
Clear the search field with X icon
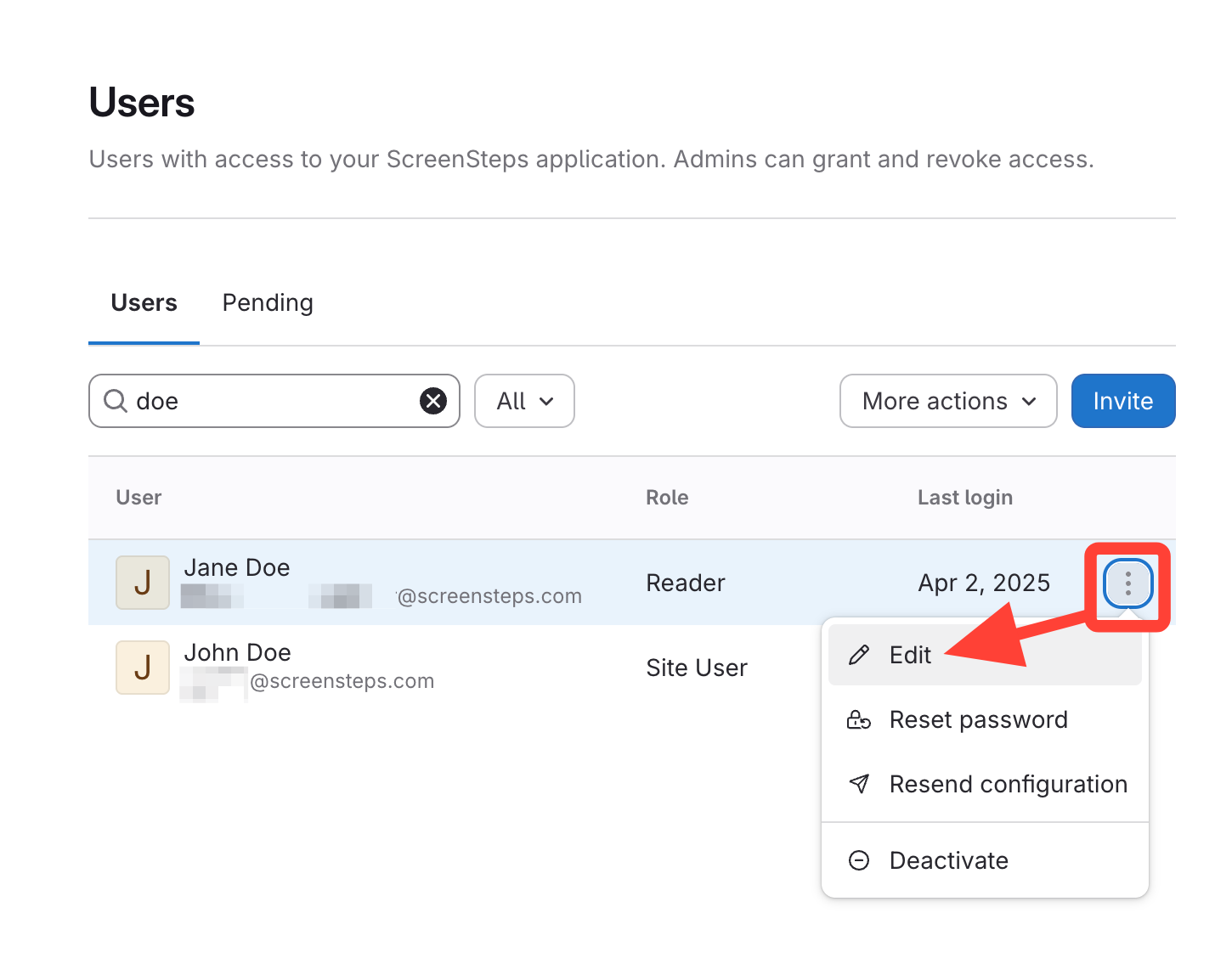[x=433, y=401]
